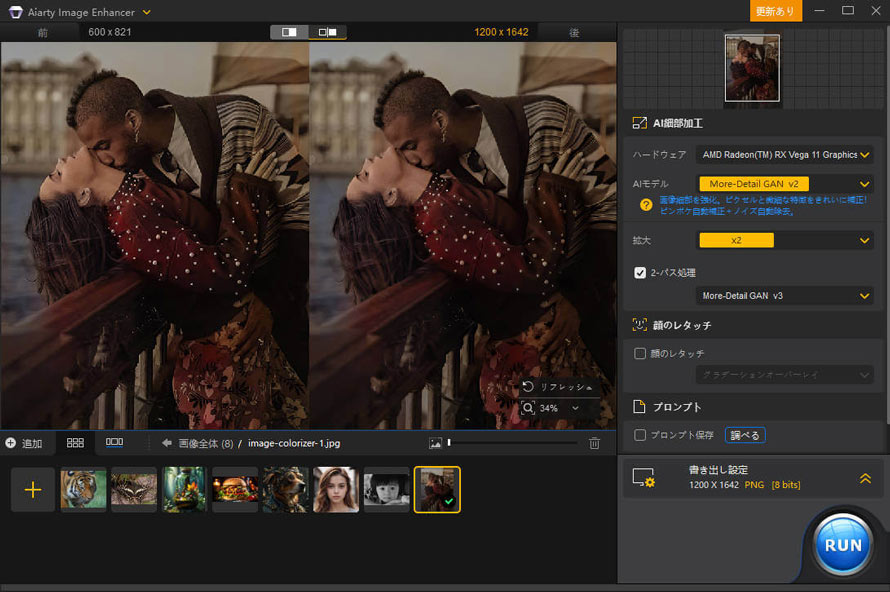Open the 書き出し設定 gear icon
Screen dimensions: 890x592
(x=643, y=478)
